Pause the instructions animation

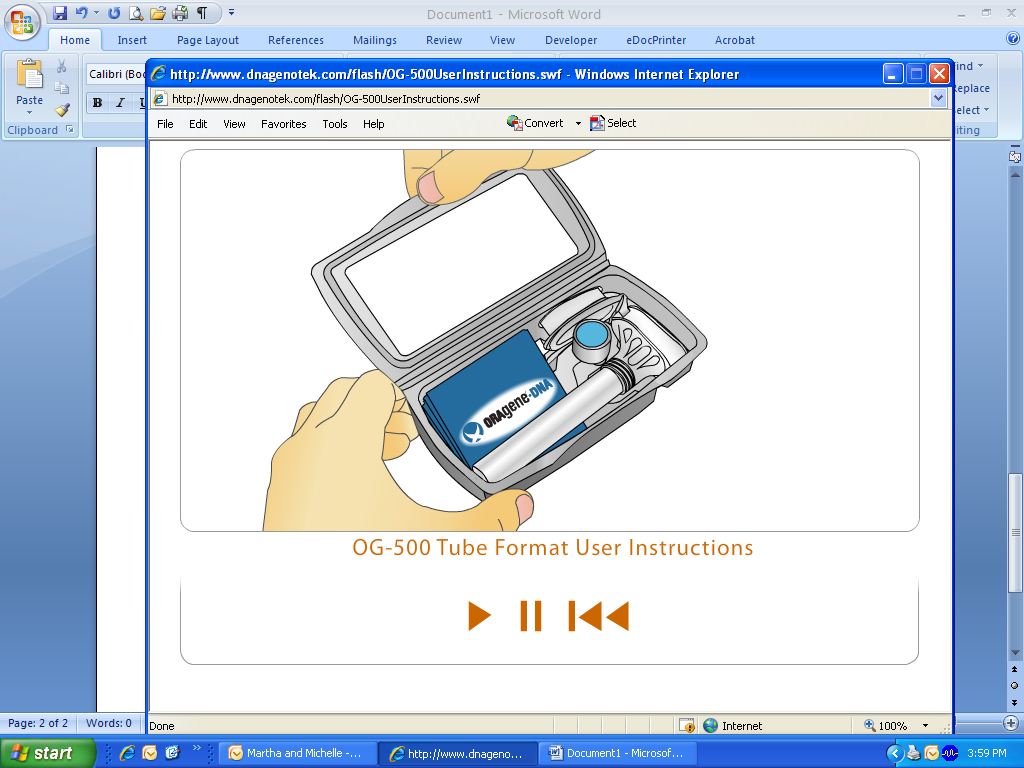pyautogui.click(x=531, y=616)
